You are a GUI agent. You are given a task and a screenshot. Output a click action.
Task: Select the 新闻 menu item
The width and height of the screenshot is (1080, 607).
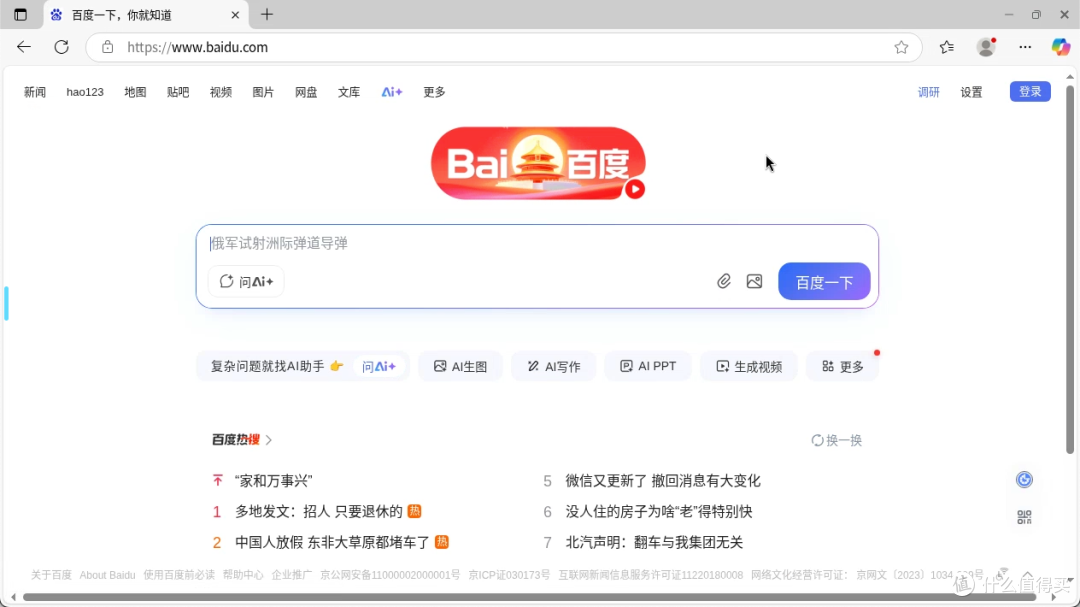click(35, 92)
